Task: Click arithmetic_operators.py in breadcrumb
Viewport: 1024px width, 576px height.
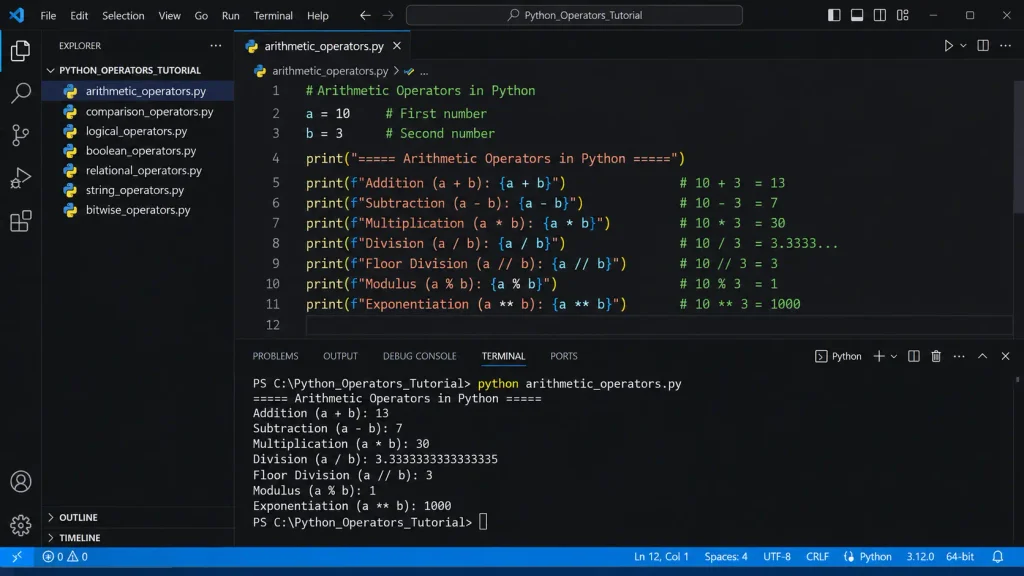Action: pos(330,71)
